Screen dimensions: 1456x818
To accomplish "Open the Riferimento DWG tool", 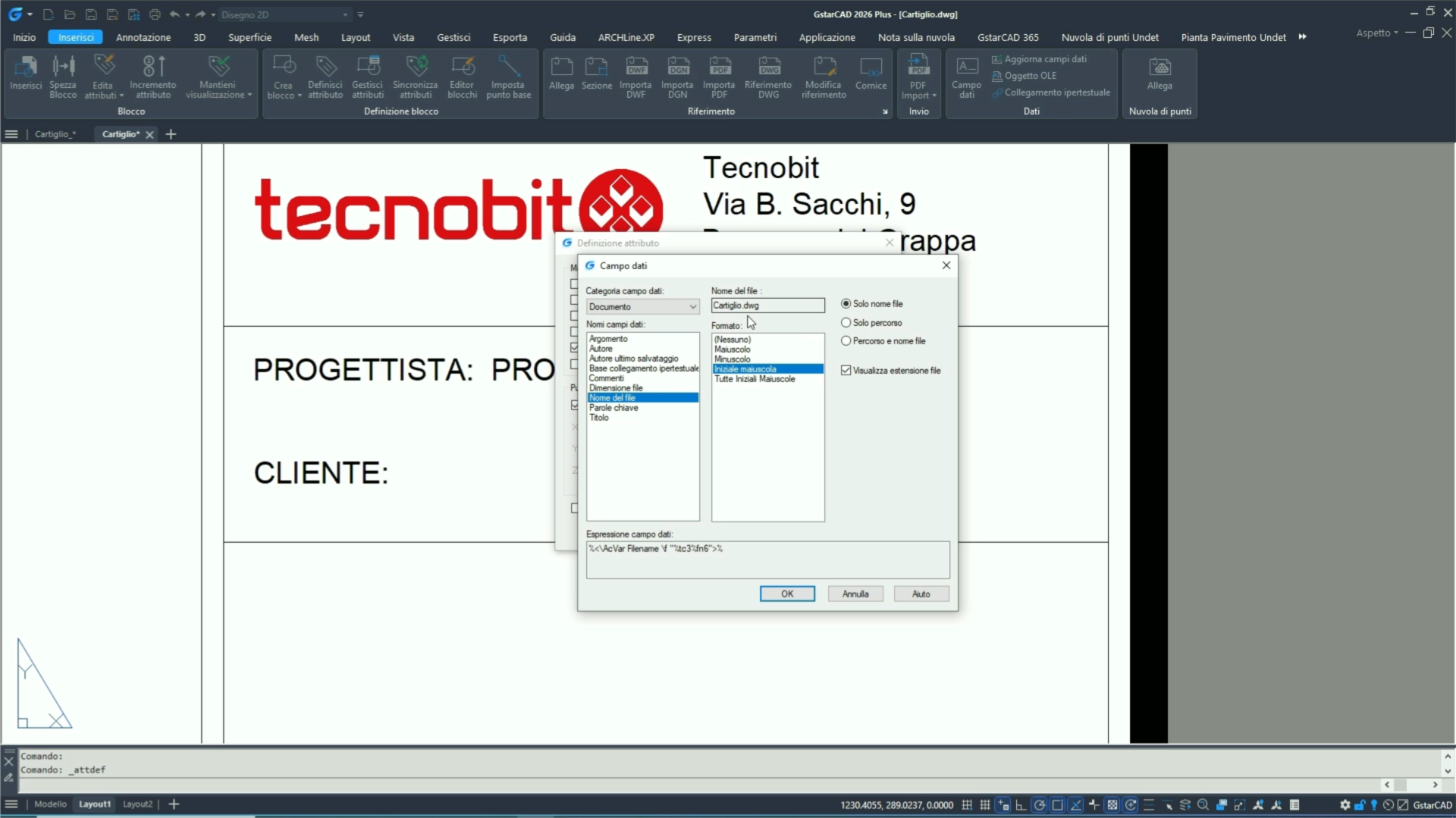I will pyautogui.click(x=768, y=76).
